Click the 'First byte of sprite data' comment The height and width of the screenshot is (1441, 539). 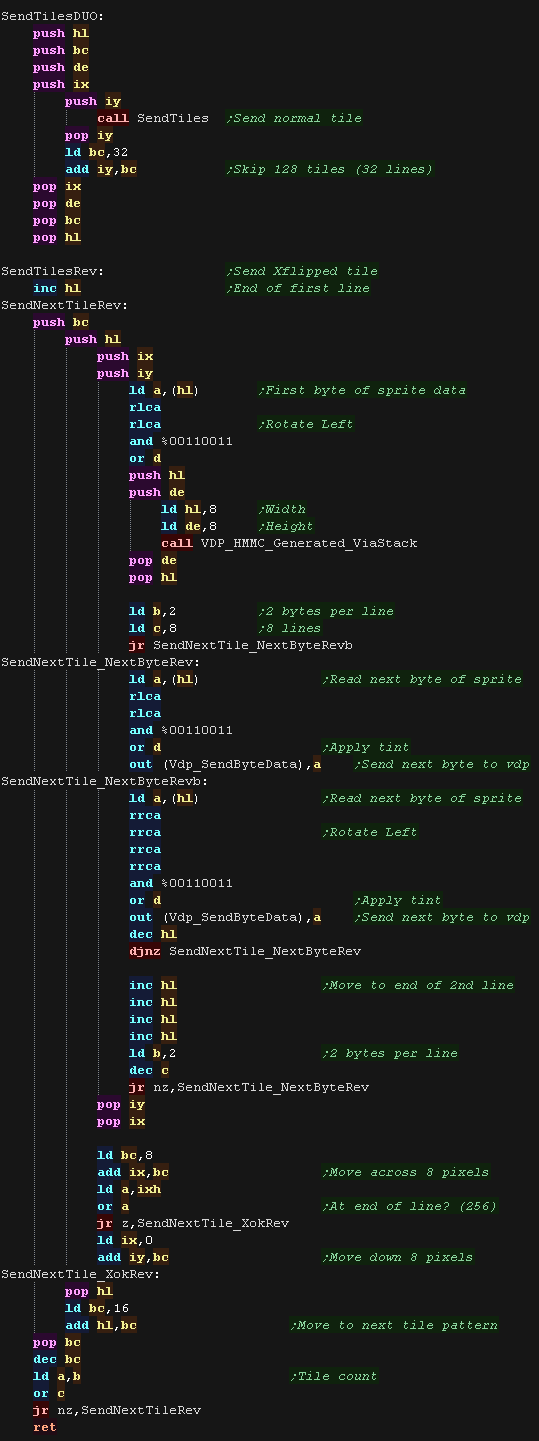[x=362, y=390]
